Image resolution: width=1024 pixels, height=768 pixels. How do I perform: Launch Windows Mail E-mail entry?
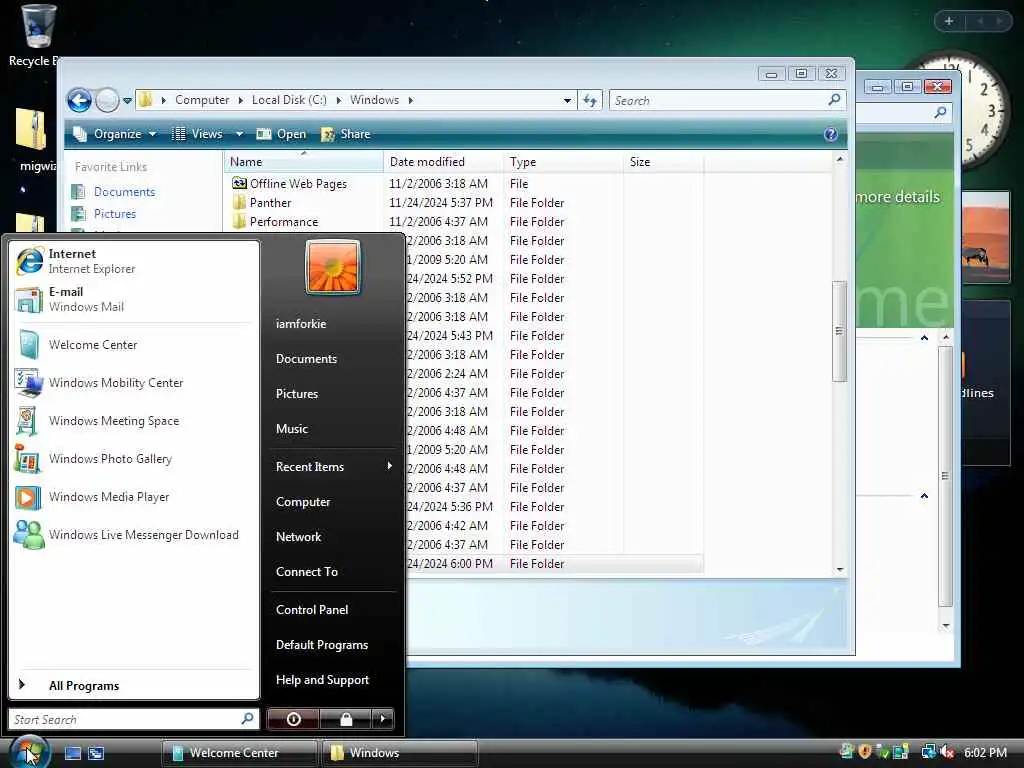(x=134, y=299)
